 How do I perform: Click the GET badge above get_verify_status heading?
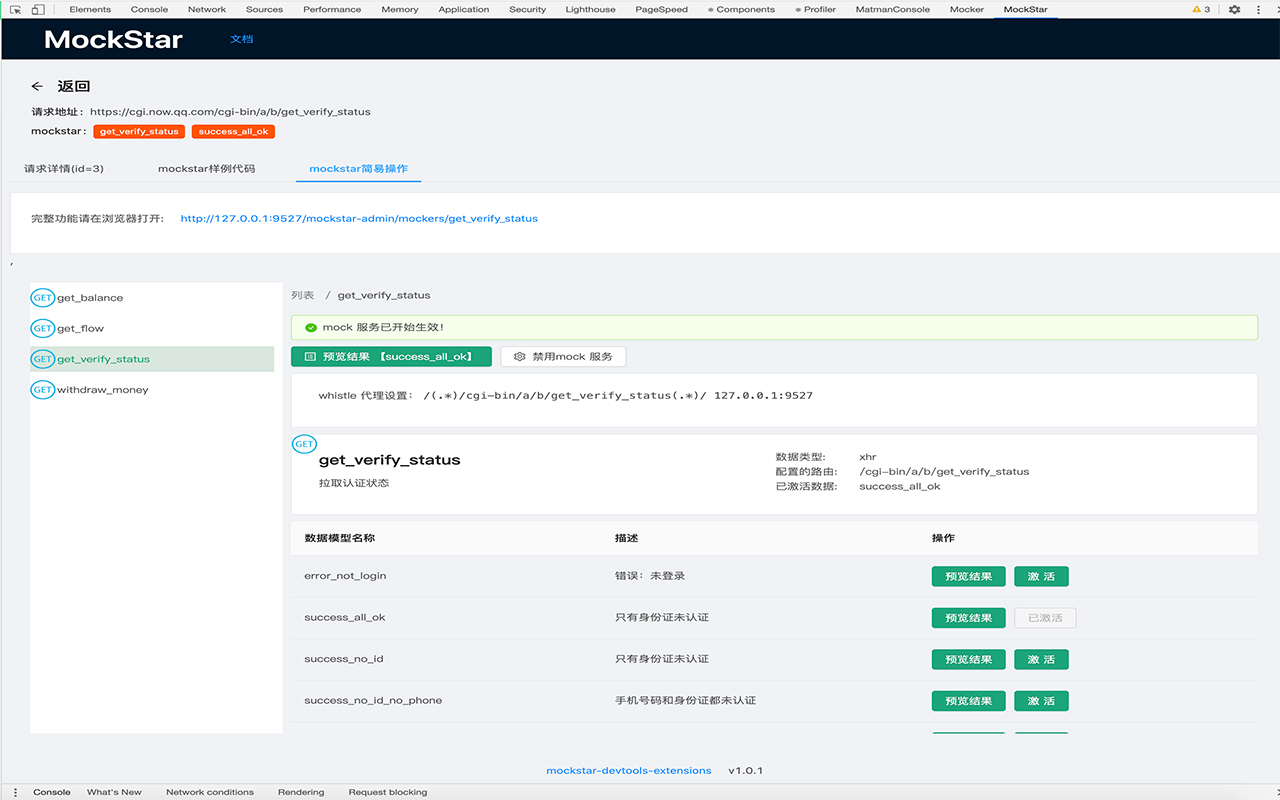point(304,444)
